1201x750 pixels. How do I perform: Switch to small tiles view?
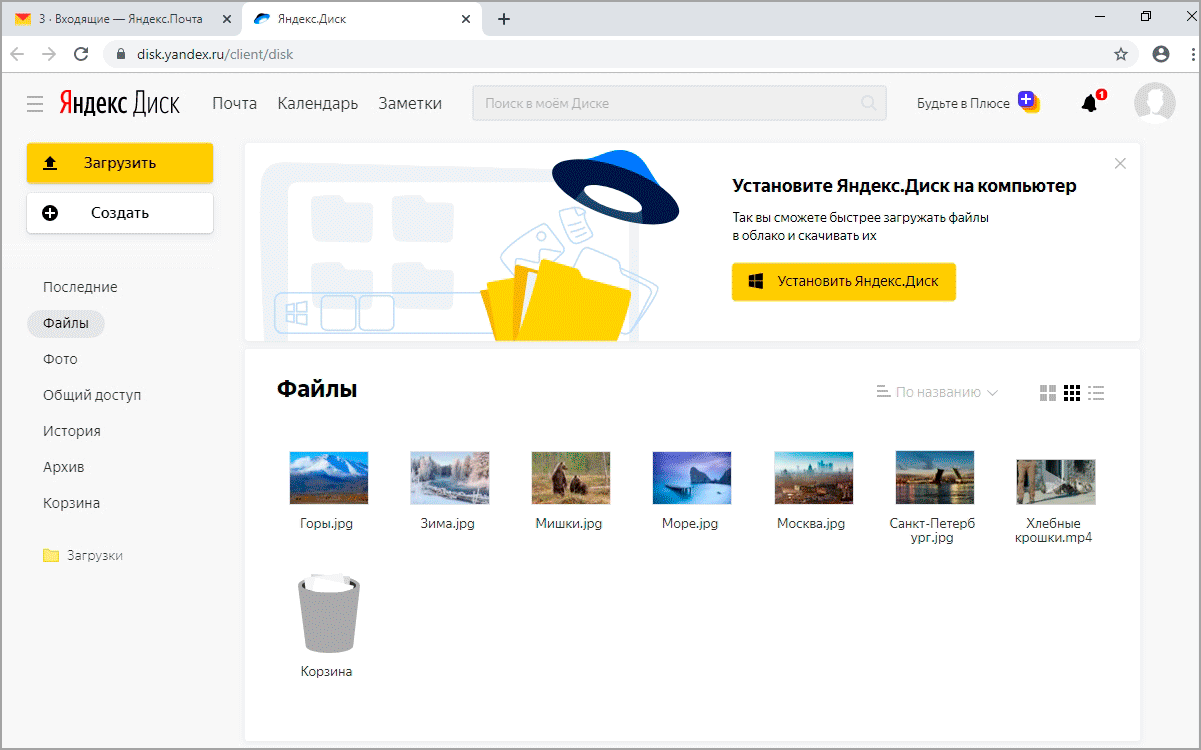(x=1072, y=393)
